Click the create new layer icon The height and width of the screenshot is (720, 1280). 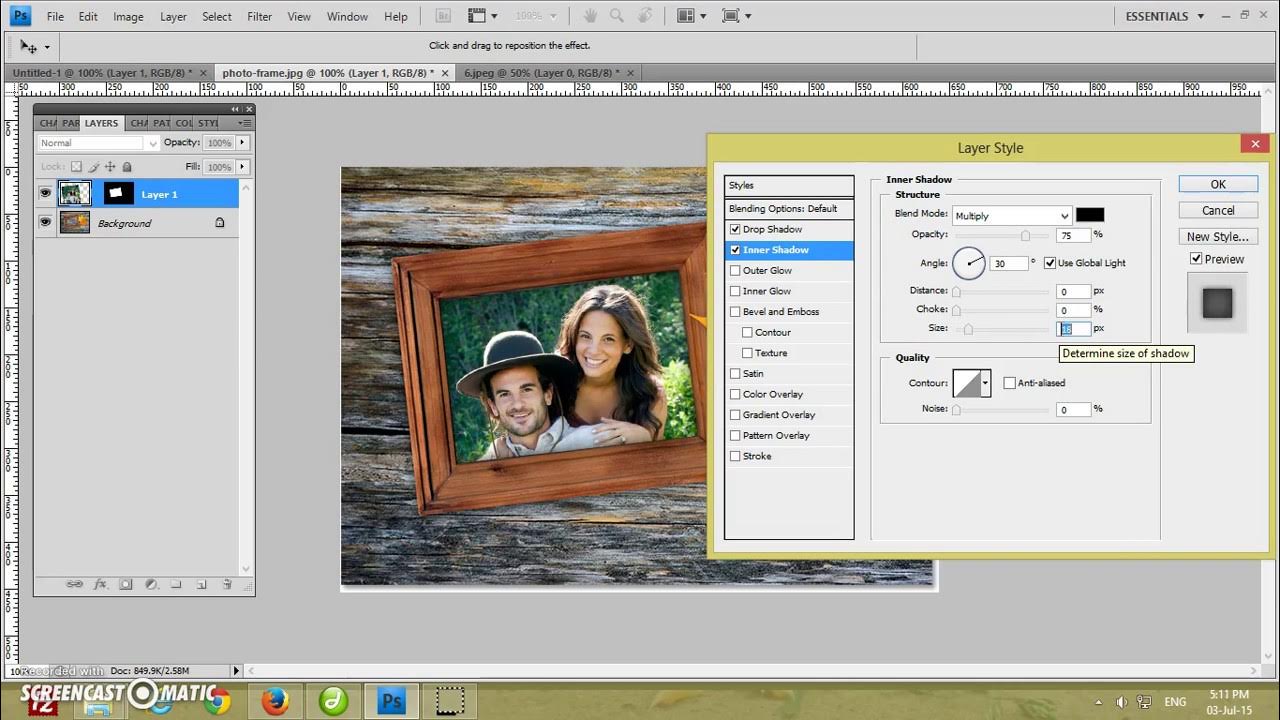click(x=201, y=584)
